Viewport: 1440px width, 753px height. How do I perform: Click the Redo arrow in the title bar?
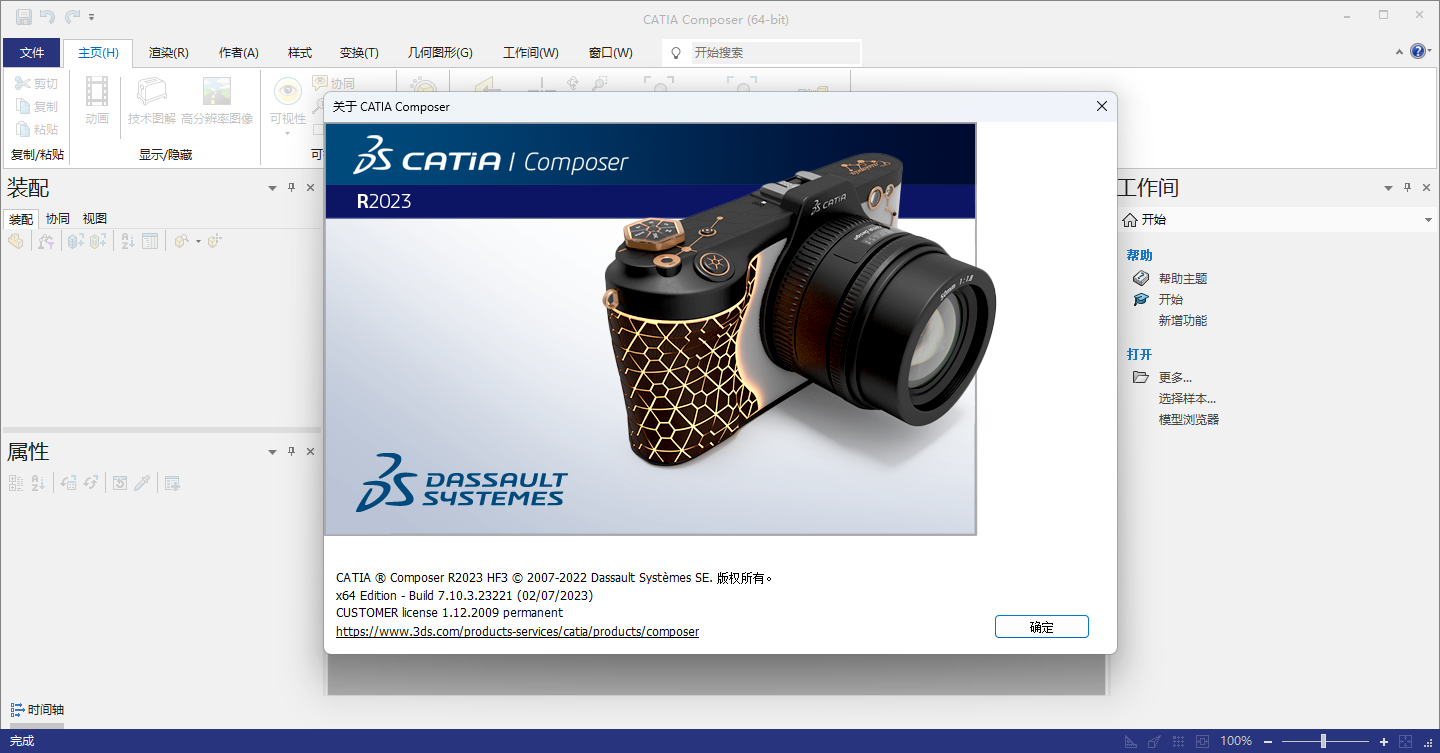point(72,16)
